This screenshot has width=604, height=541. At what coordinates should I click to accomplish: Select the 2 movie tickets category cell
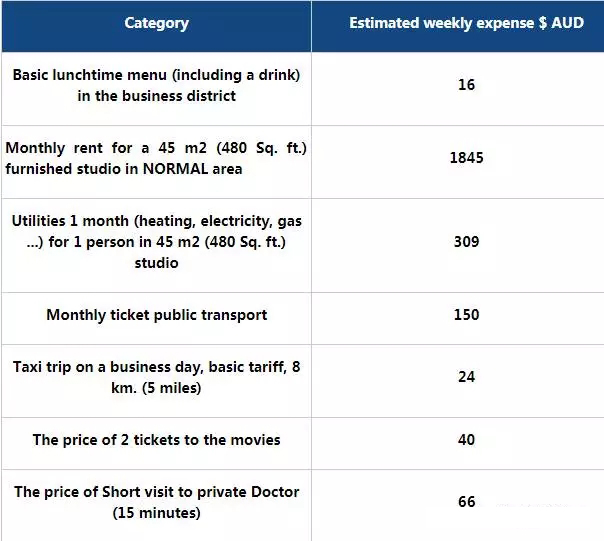(x=156, y=440)
